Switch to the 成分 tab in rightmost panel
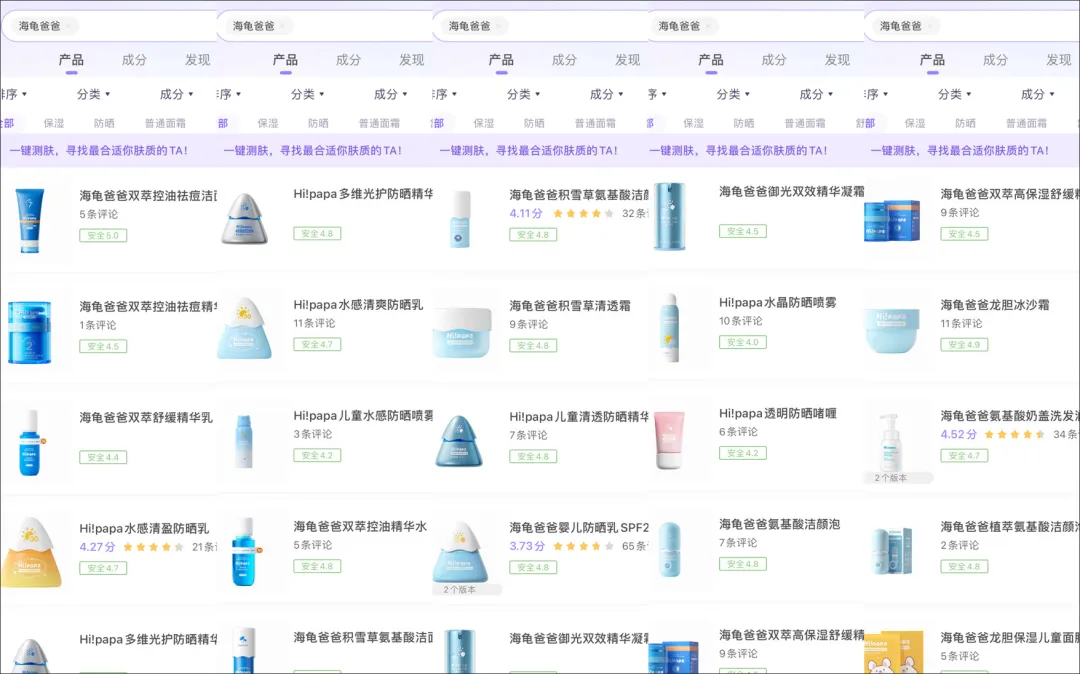This screenshot has width=1080, height=674. coord(995,60)
